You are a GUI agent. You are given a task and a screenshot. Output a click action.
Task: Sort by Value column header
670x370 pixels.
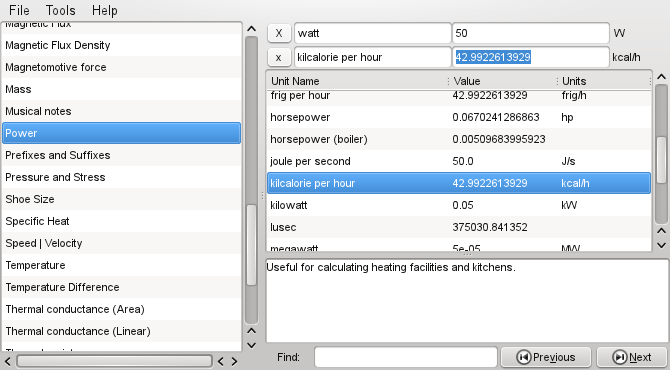coord(504,81)
